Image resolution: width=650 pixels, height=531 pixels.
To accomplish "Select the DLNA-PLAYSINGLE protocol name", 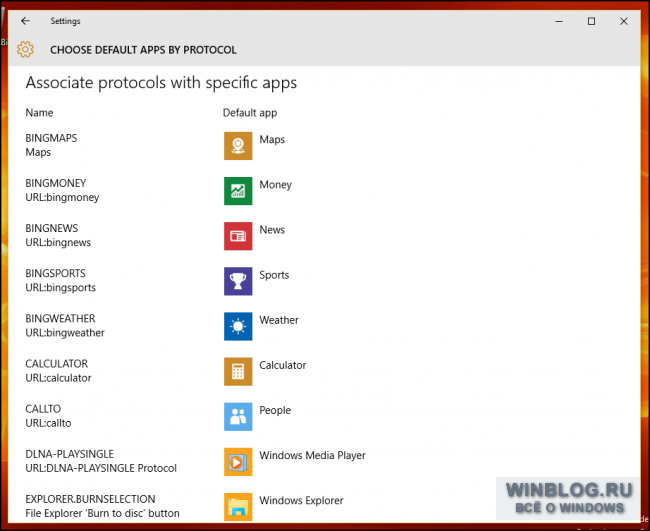I will pos(69,454).
